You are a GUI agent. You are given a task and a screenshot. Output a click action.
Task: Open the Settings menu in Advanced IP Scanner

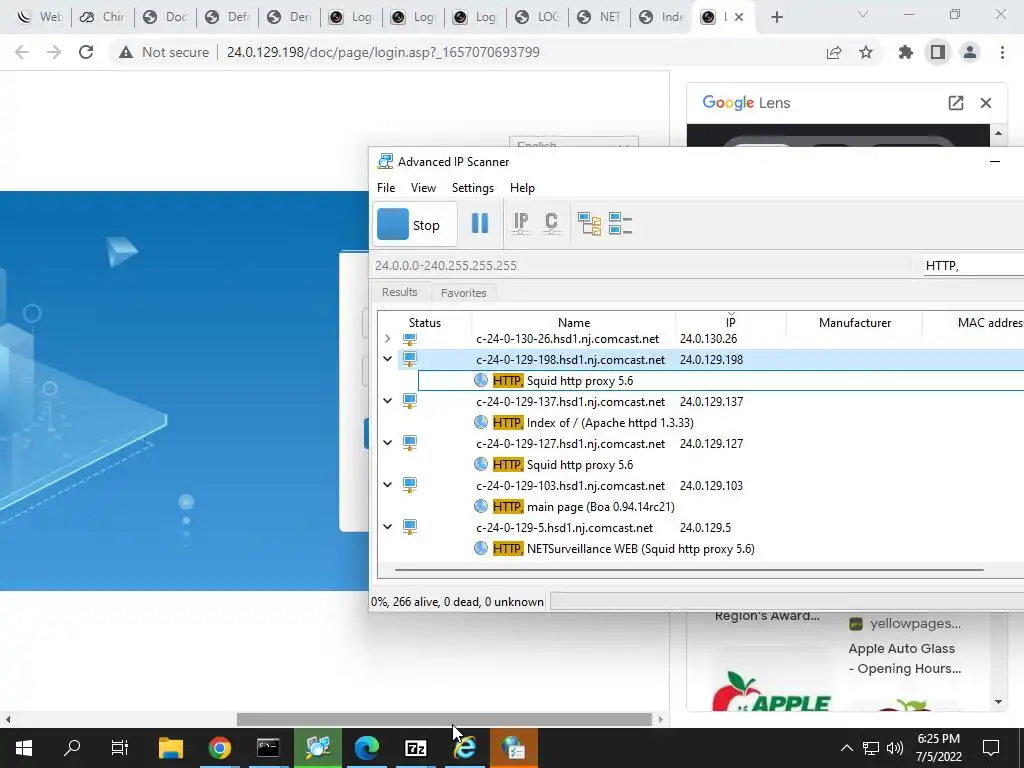tap(473, 188)
